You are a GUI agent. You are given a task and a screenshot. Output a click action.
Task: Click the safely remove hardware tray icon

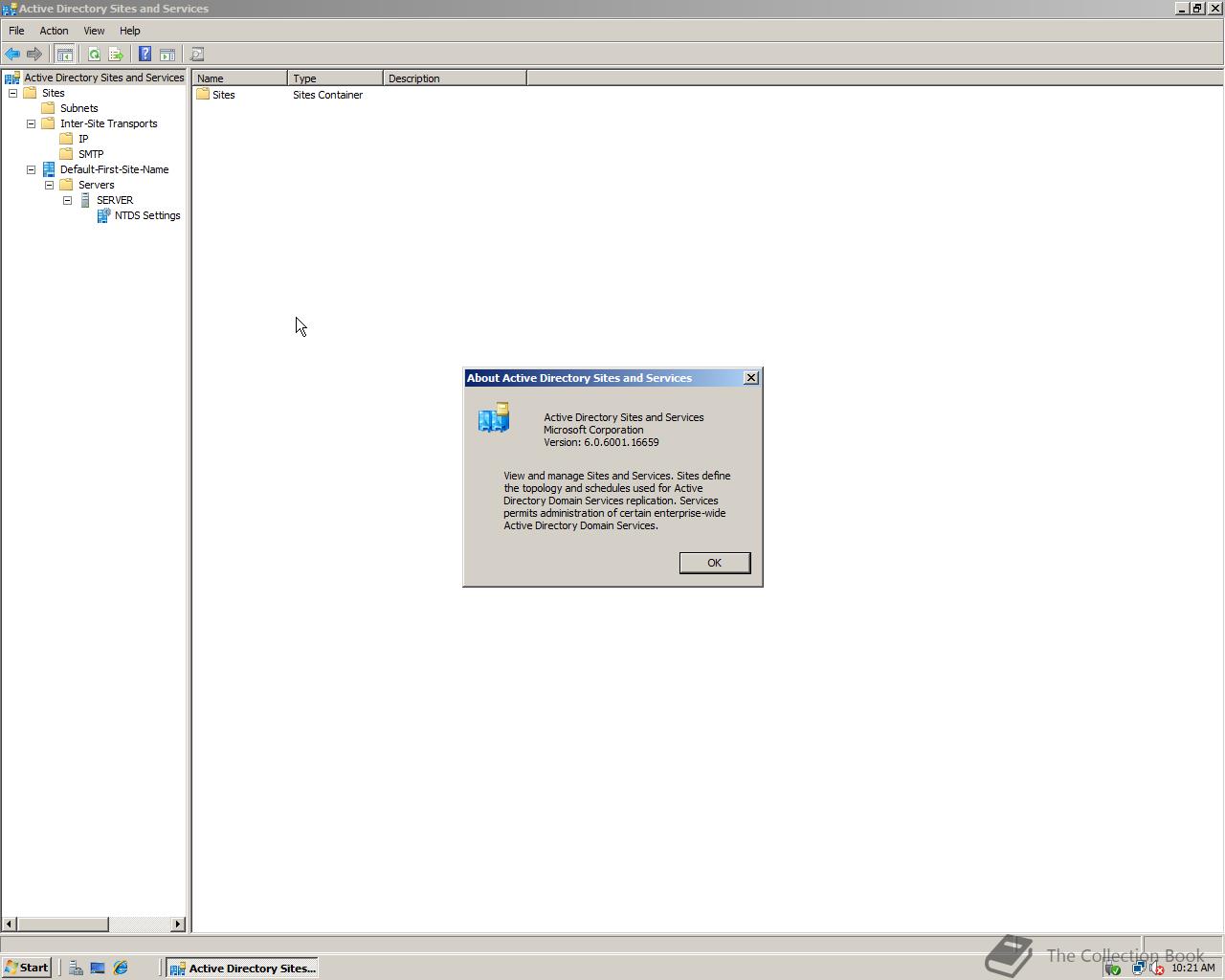click(1113, 969)
